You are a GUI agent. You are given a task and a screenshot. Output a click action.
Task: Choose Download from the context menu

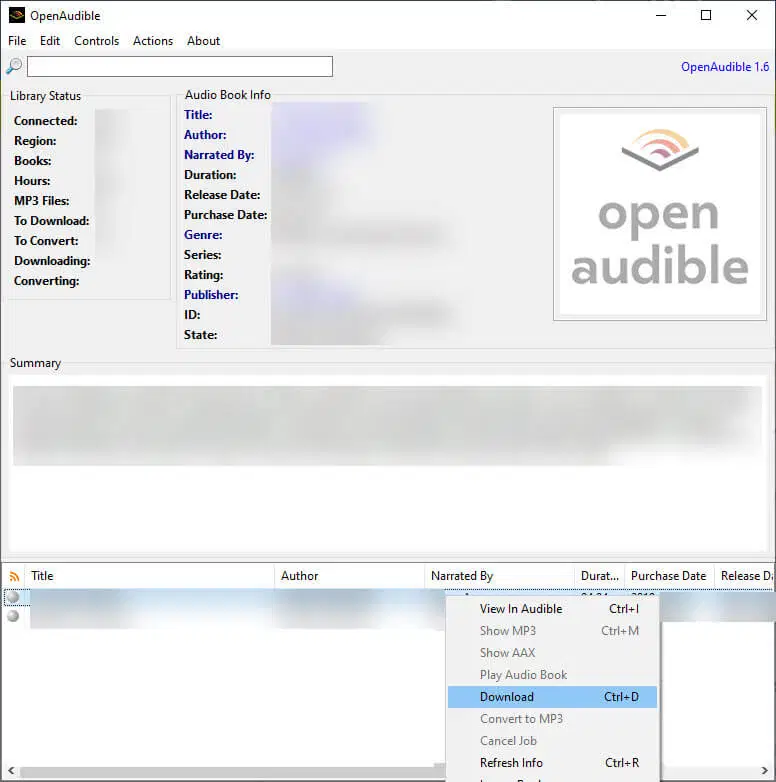507,697
